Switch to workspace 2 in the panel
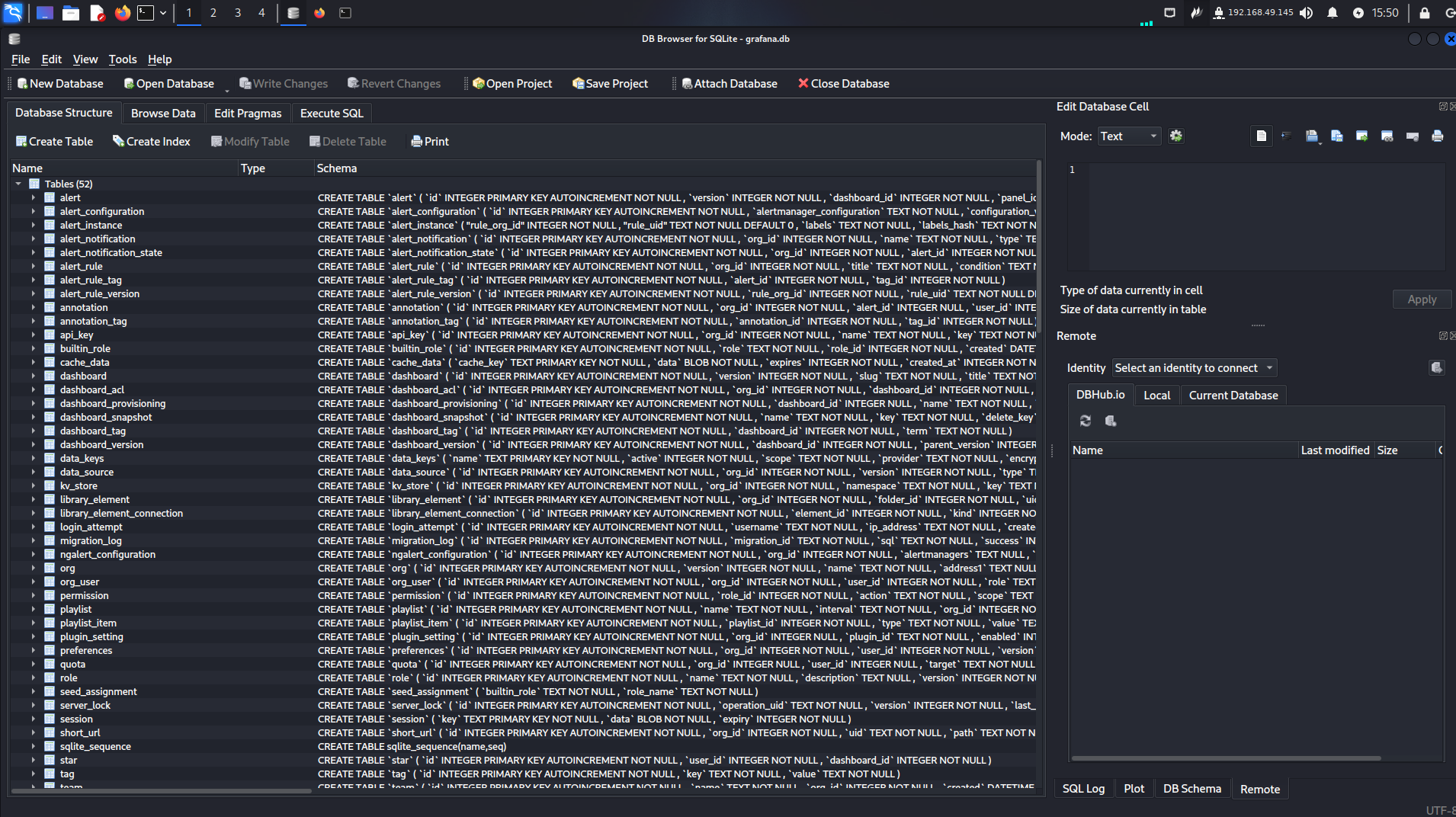The image size is (1456, 817). (213, 13)
